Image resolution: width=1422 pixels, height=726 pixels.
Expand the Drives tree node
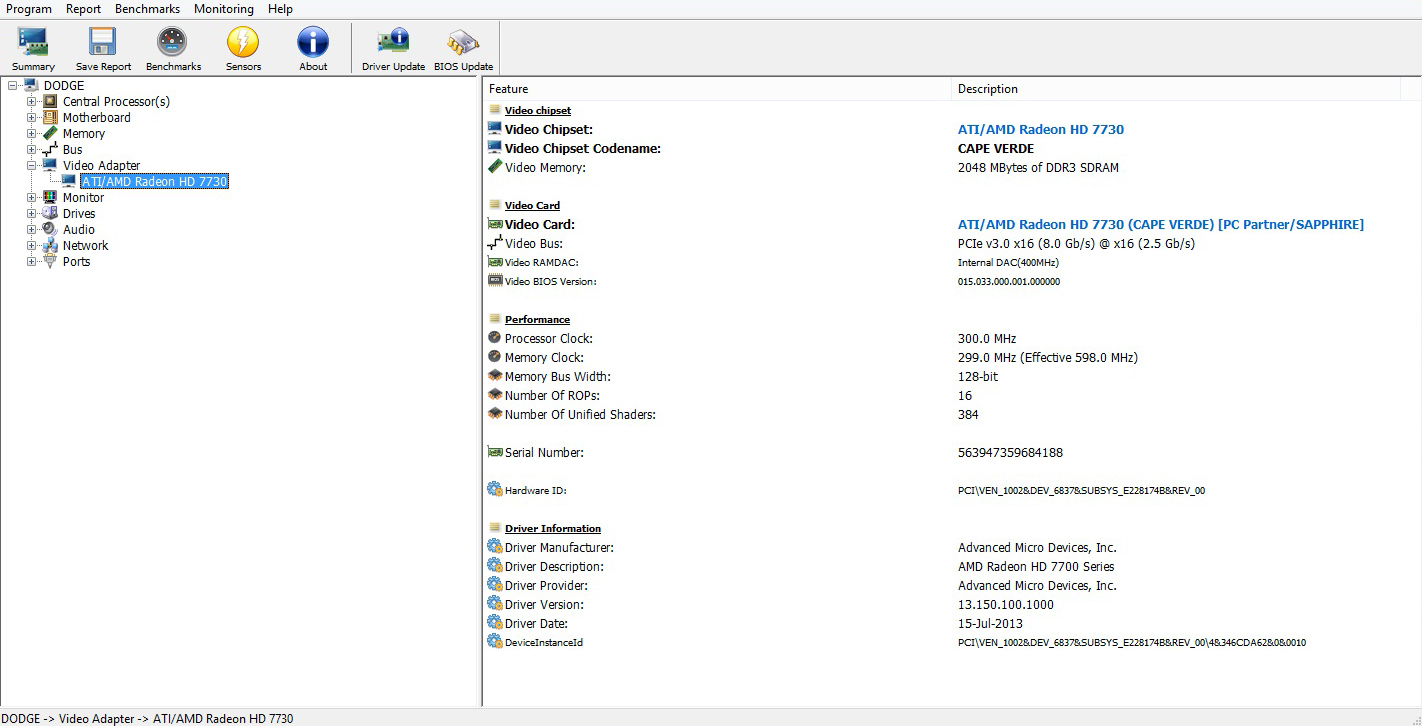pyautogui.click(x=31, y=213)
